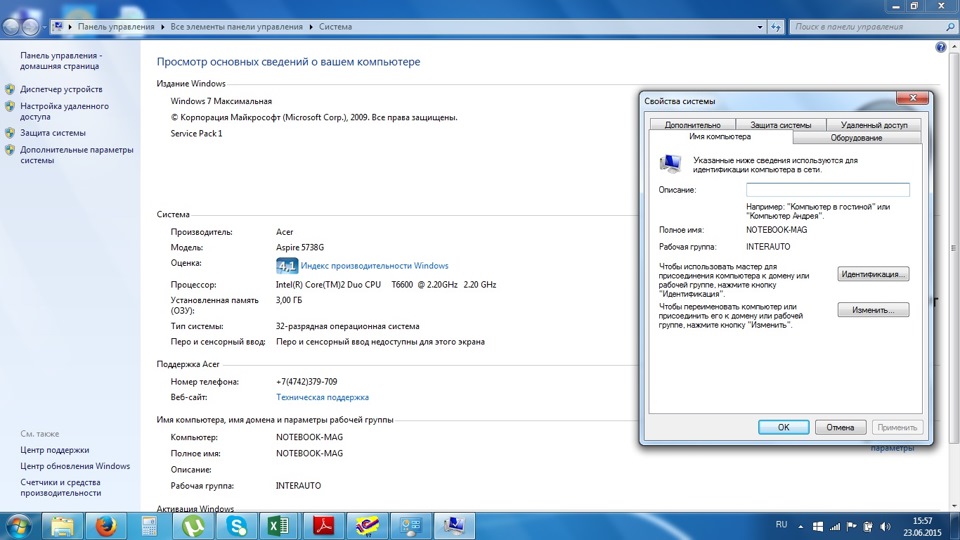Open 'Счетчики и средства производительности' link
The height and width of the screenshot is (540, 960).
pos(61,487)
